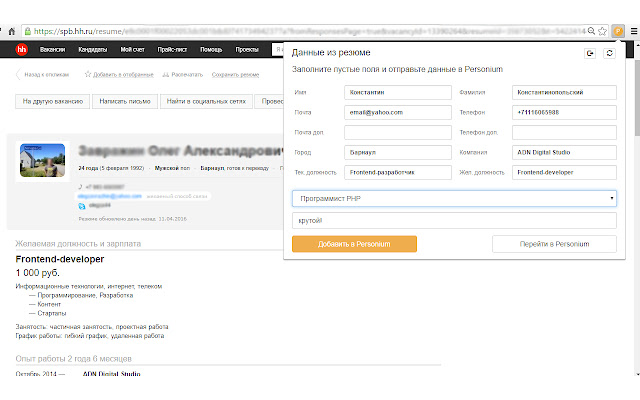
Task: Click Добавить в отобранные link
Action: pos(119,75)
